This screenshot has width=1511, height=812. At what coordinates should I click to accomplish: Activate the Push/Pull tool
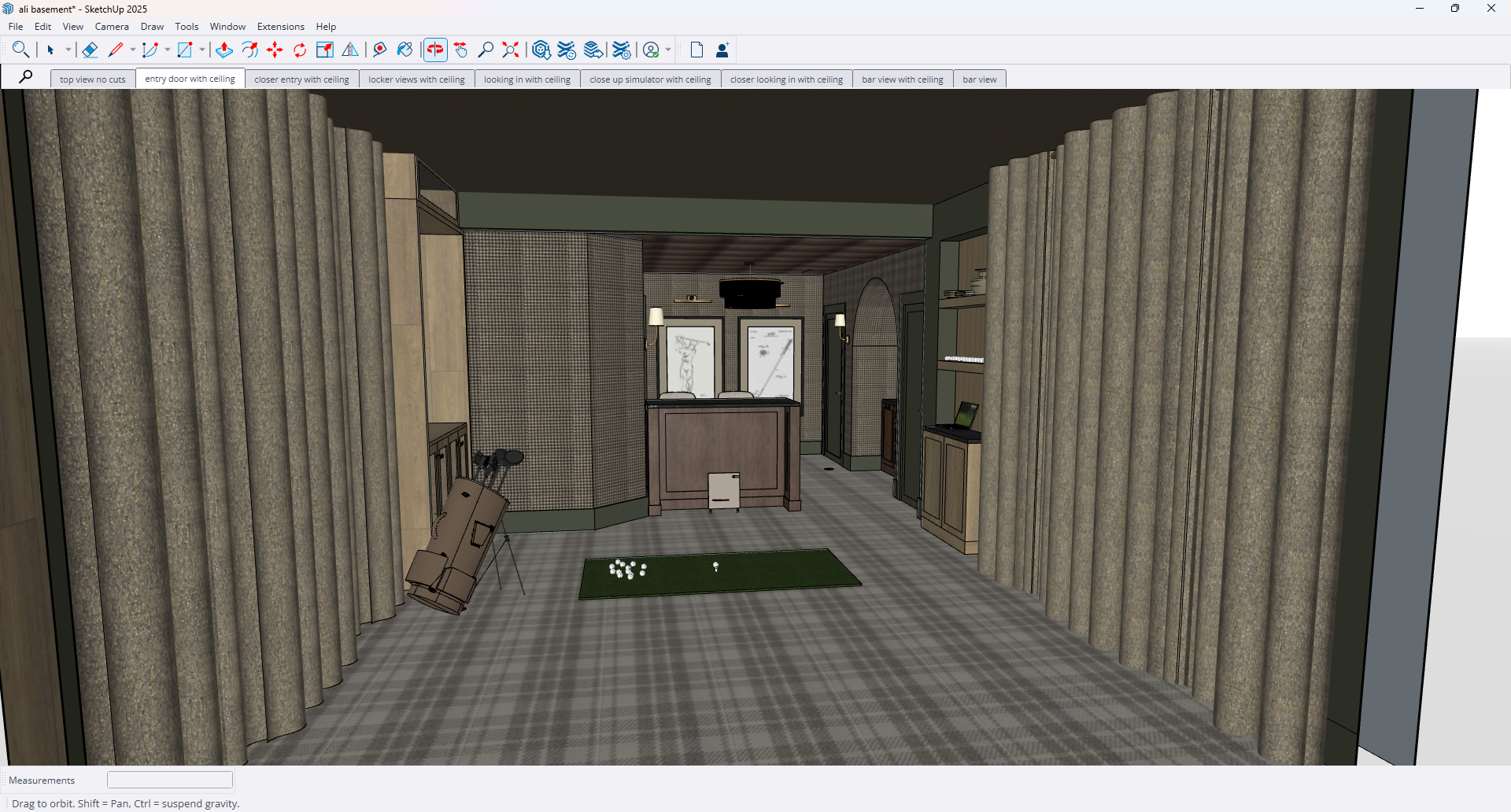pos(224,50)
